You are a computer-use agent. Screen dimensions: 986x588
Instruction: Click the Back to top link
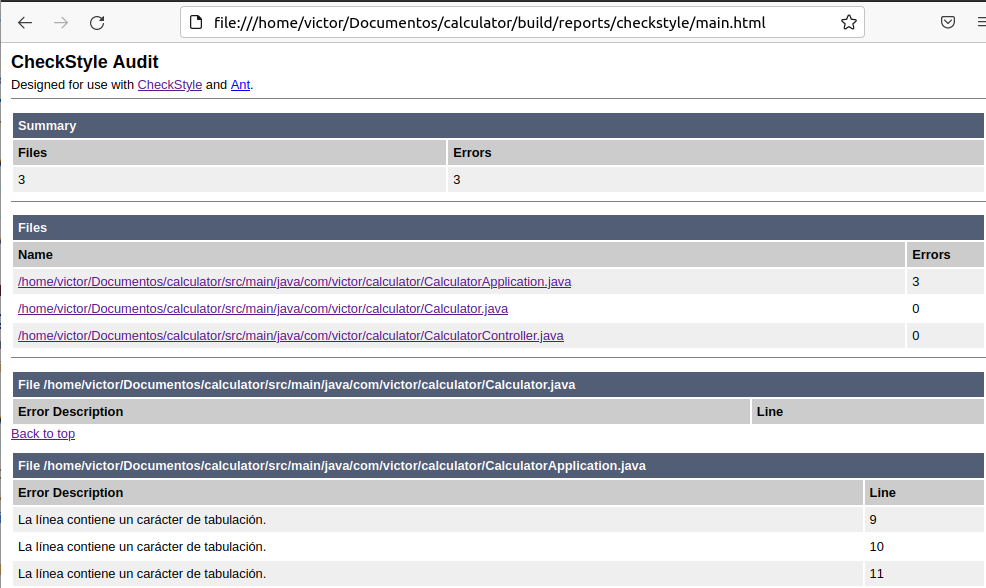[43, 434]
